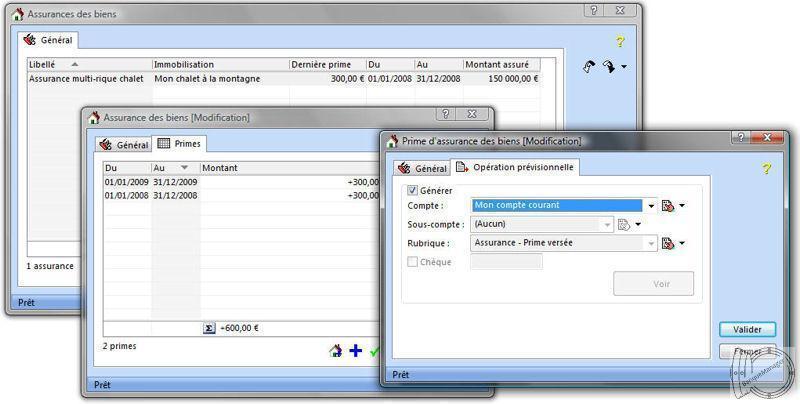800x404 pixels.
Task: Open the Compte dropdown list
Action: (x=651, y=206)
